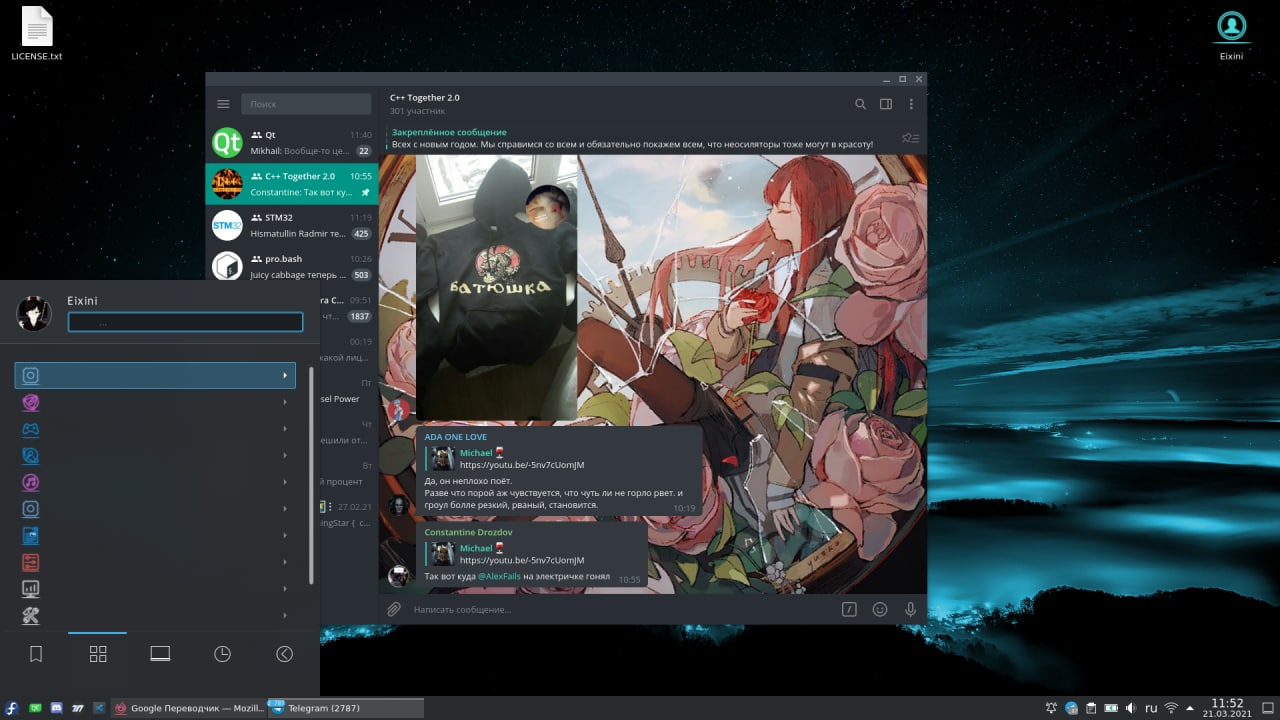Click the show desktop button in the taskbar corner

click(1267, 708)
